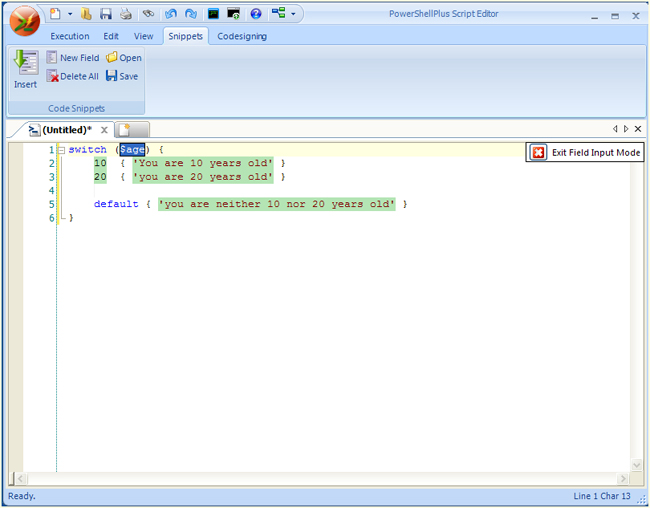Open the Codesigning ribbon tab
Image resolution: width=650 pixels, height=508 pixels.
(x=242, y=36)
